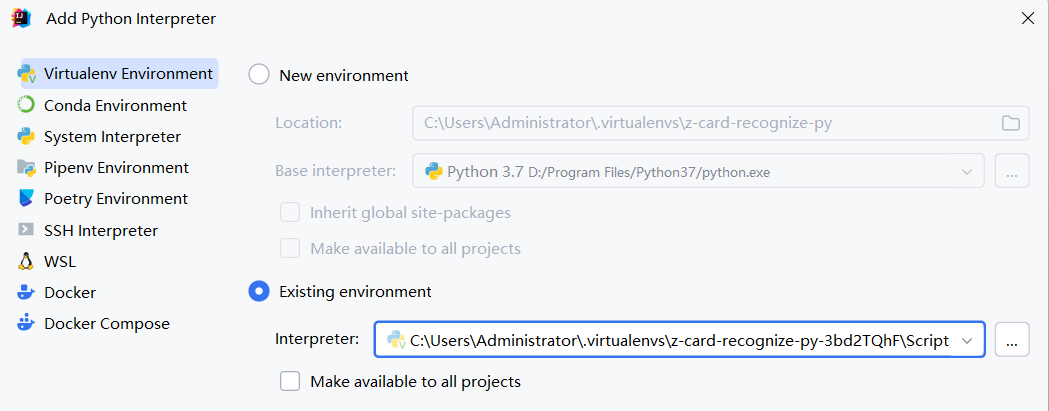Choose Poetry Environment from the list
This screenshot has height=411, width=1049.
tap(116, 199)
